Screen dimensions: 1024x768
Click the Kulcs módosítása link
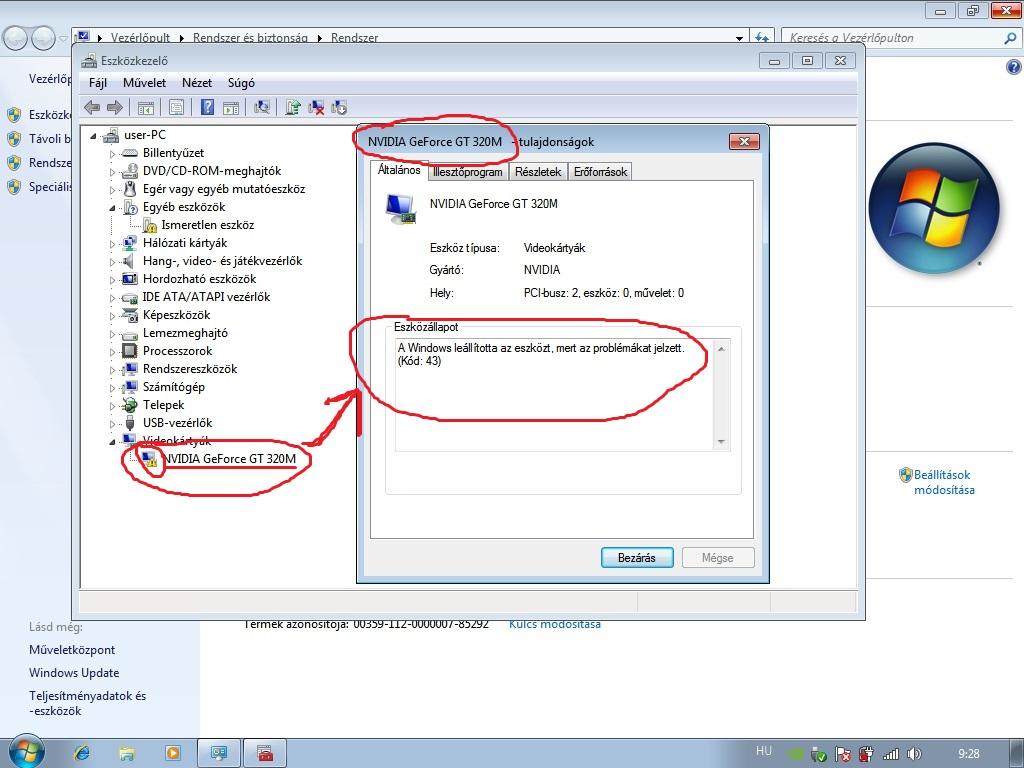(554, 624)
